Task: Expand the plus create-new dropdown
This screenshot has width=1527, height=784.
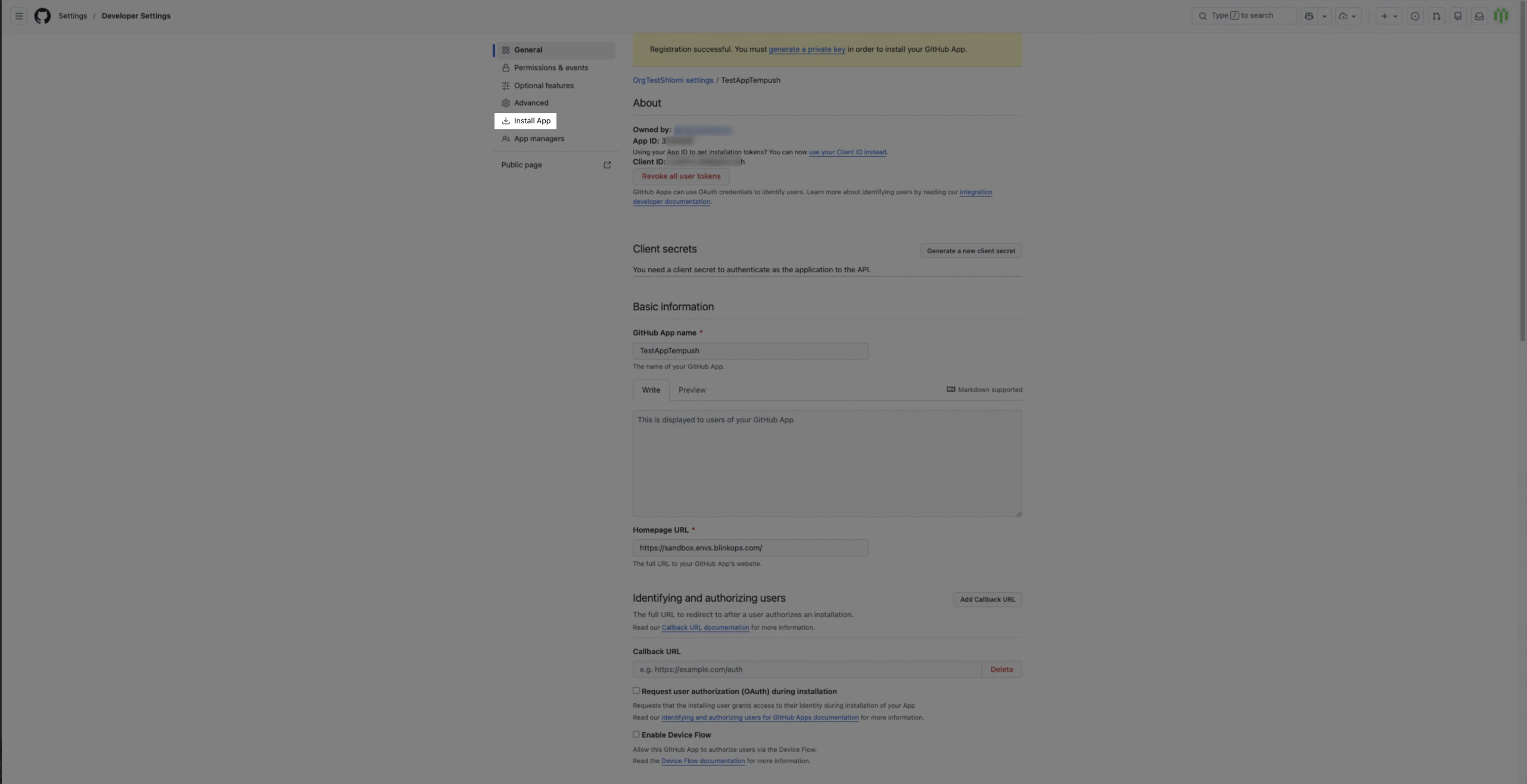Action: click(x=1389, y=16)
